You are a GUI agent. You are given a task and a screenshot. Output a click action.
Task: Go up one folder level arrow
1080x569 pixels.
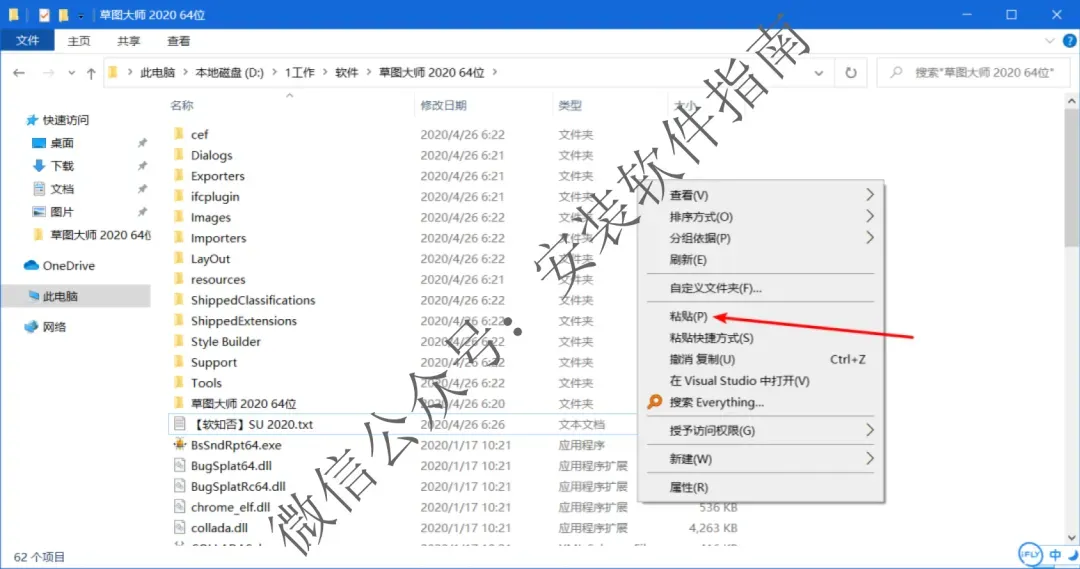91,72
